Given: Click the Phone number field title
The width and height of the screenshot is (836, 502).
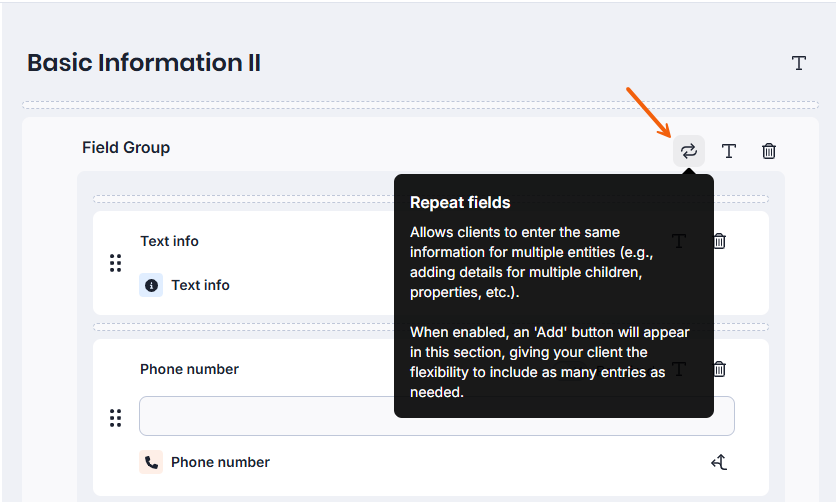Looking at the screenshot, I should pos(189,369).
